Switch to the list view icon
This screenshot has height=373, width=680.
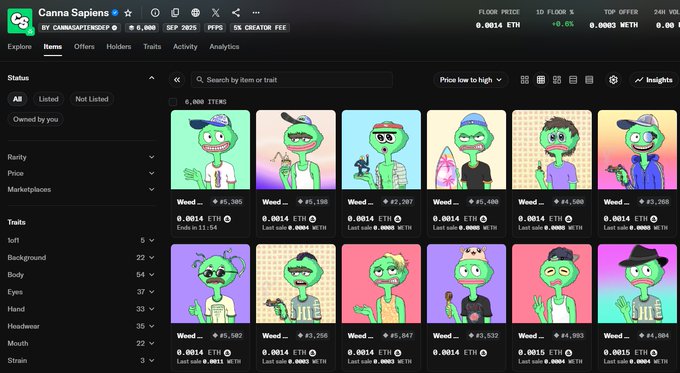point(573,80)
